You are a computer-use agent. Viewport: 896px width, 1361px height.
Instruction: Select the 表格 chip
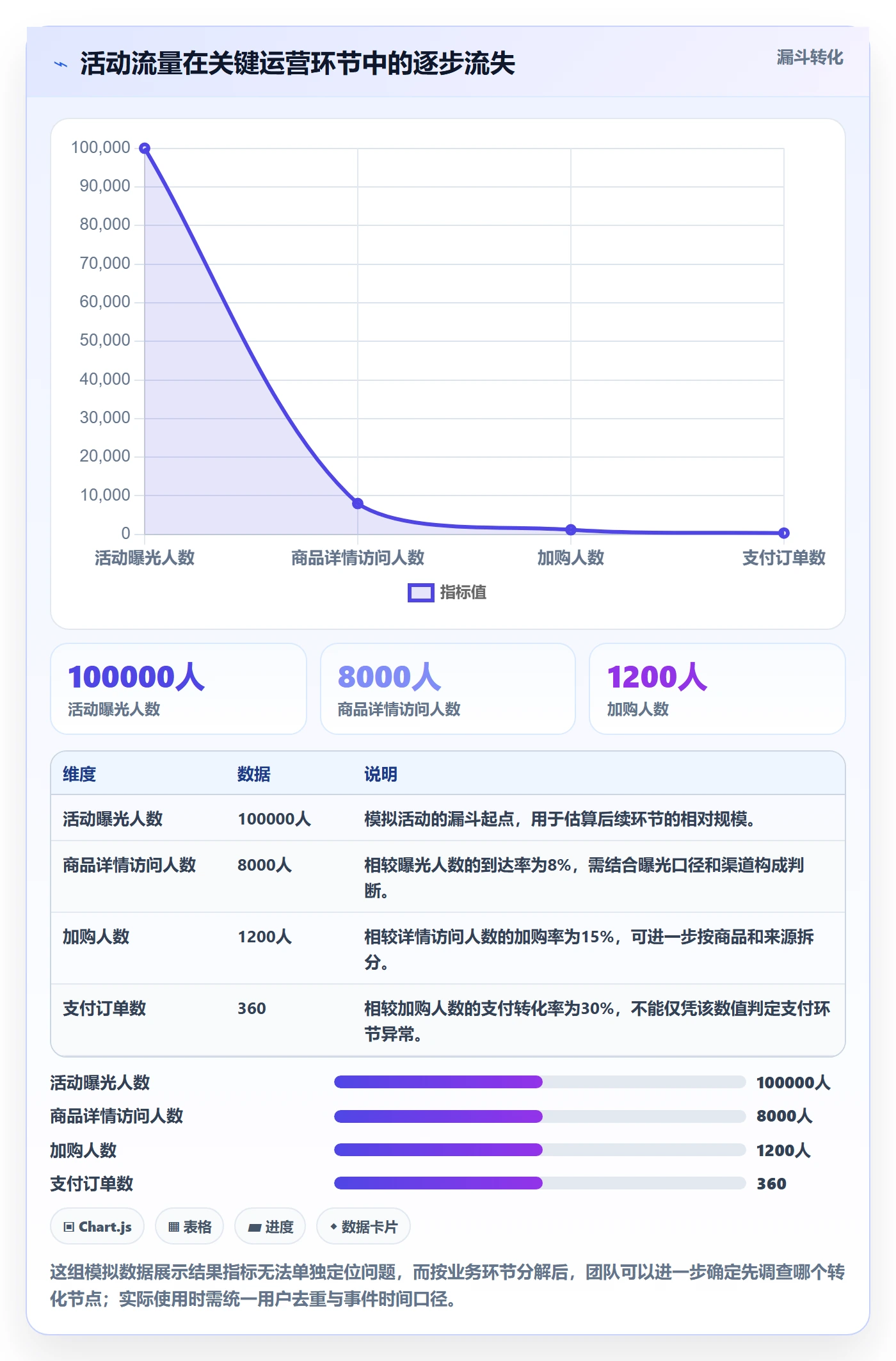[x=189, y=1227]
